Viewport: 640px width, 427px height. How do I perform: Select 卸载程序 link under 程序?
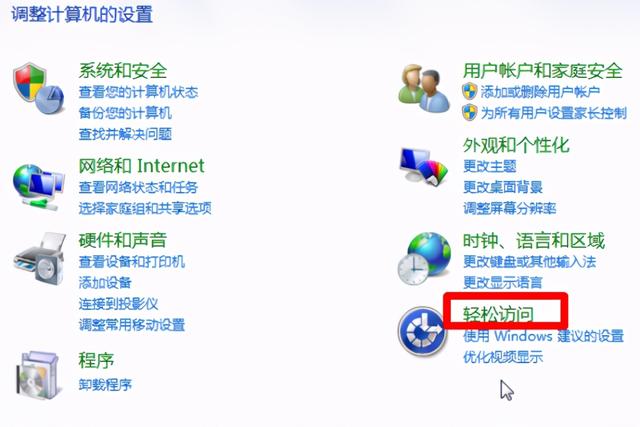[x=105, y=385]
